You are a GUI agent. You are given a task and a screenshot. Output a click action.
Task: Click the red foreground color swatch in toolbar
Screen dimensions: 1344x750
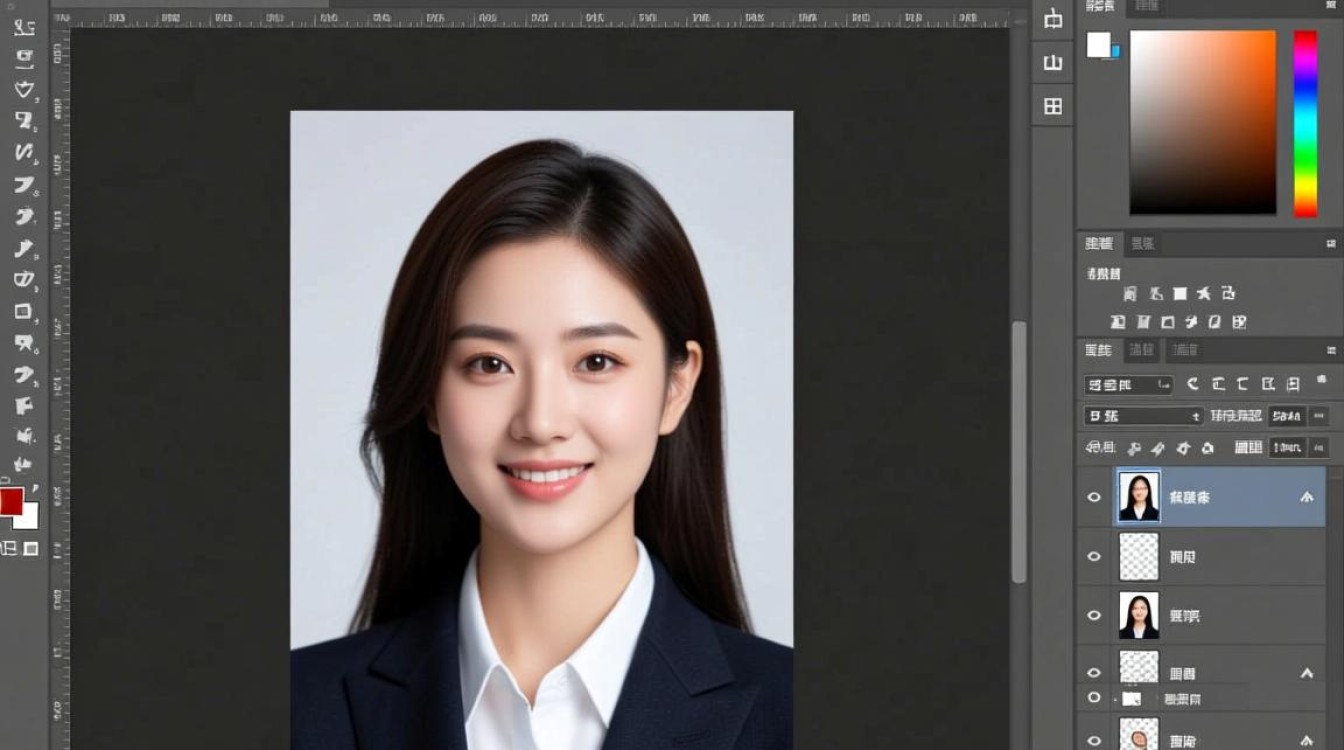coord(11,502)
